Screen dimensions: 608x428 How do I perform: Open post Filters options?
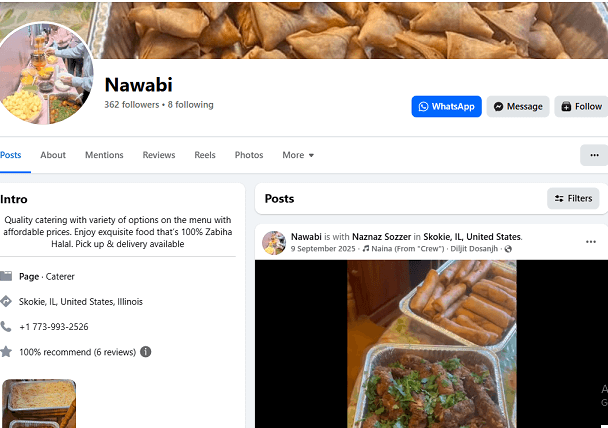coord(573,198)
